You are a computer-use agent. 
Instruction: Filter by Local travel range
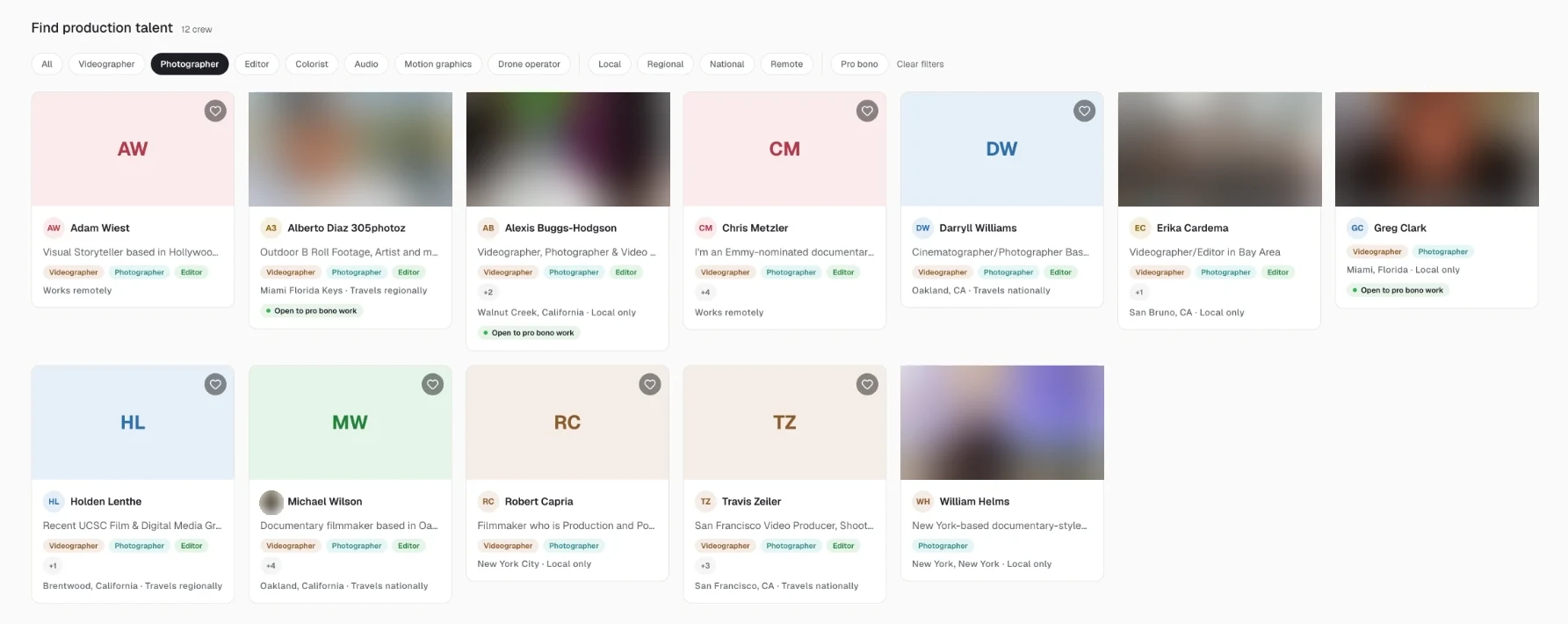point(610,64)
